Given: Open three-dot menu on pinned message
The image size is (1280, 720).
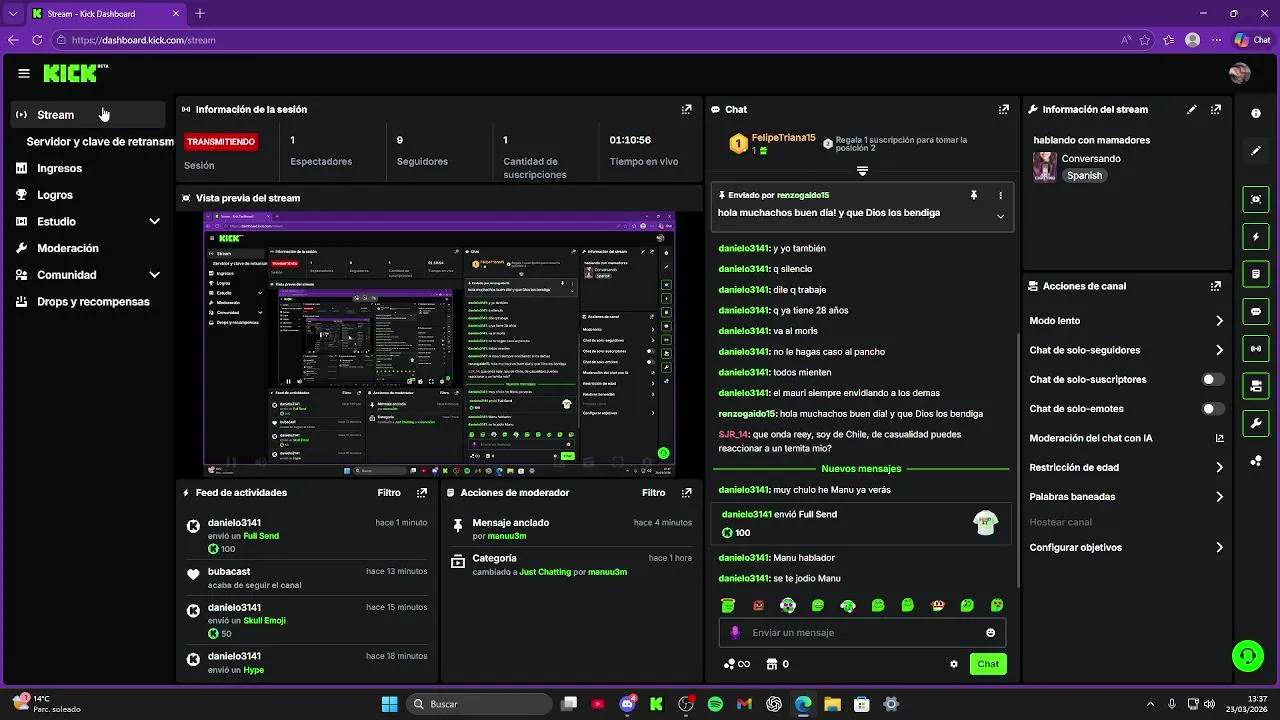Looking at the screenshot, I should coord(1000,195).
